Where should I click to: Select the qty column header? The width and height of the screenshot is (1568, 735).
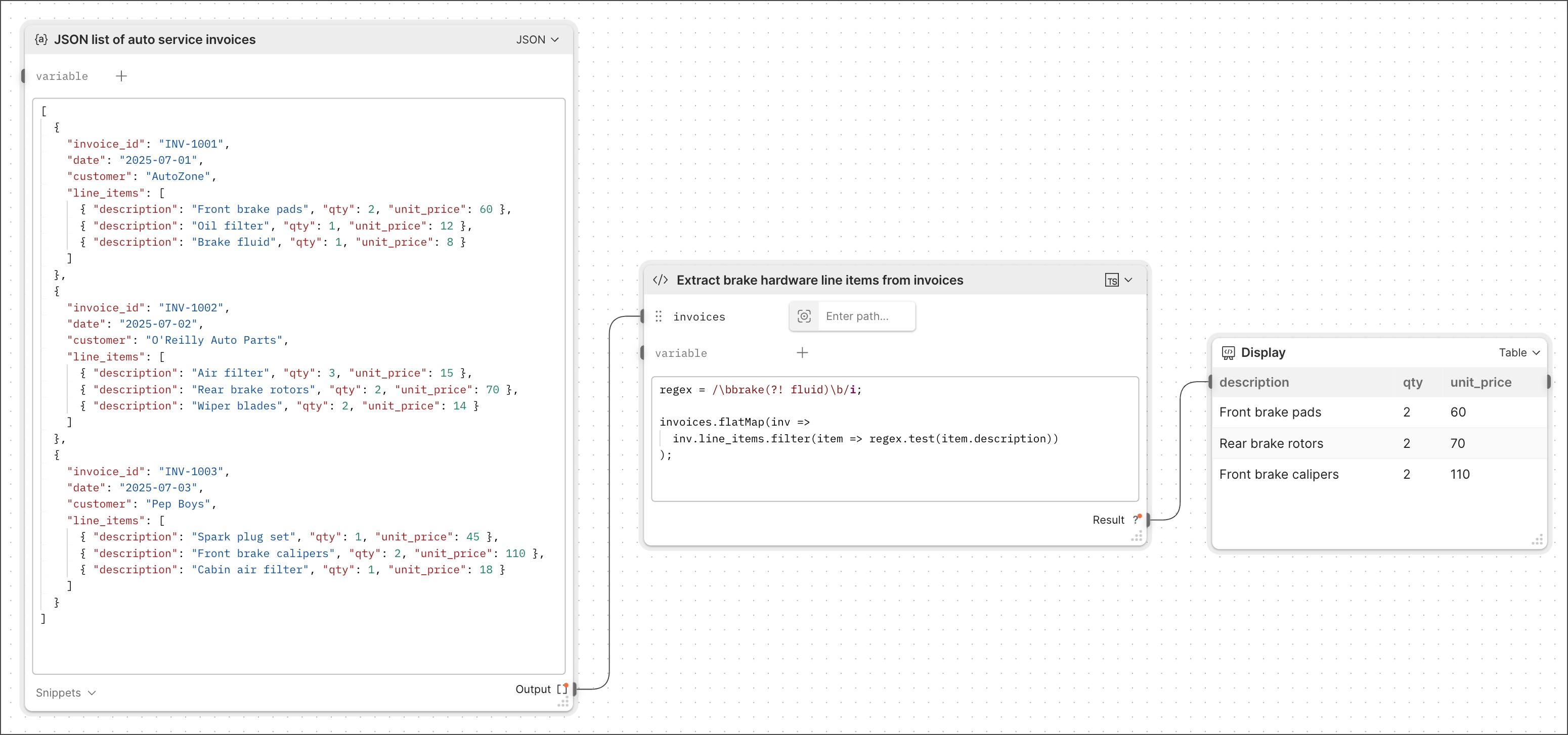coord(1413,382)
